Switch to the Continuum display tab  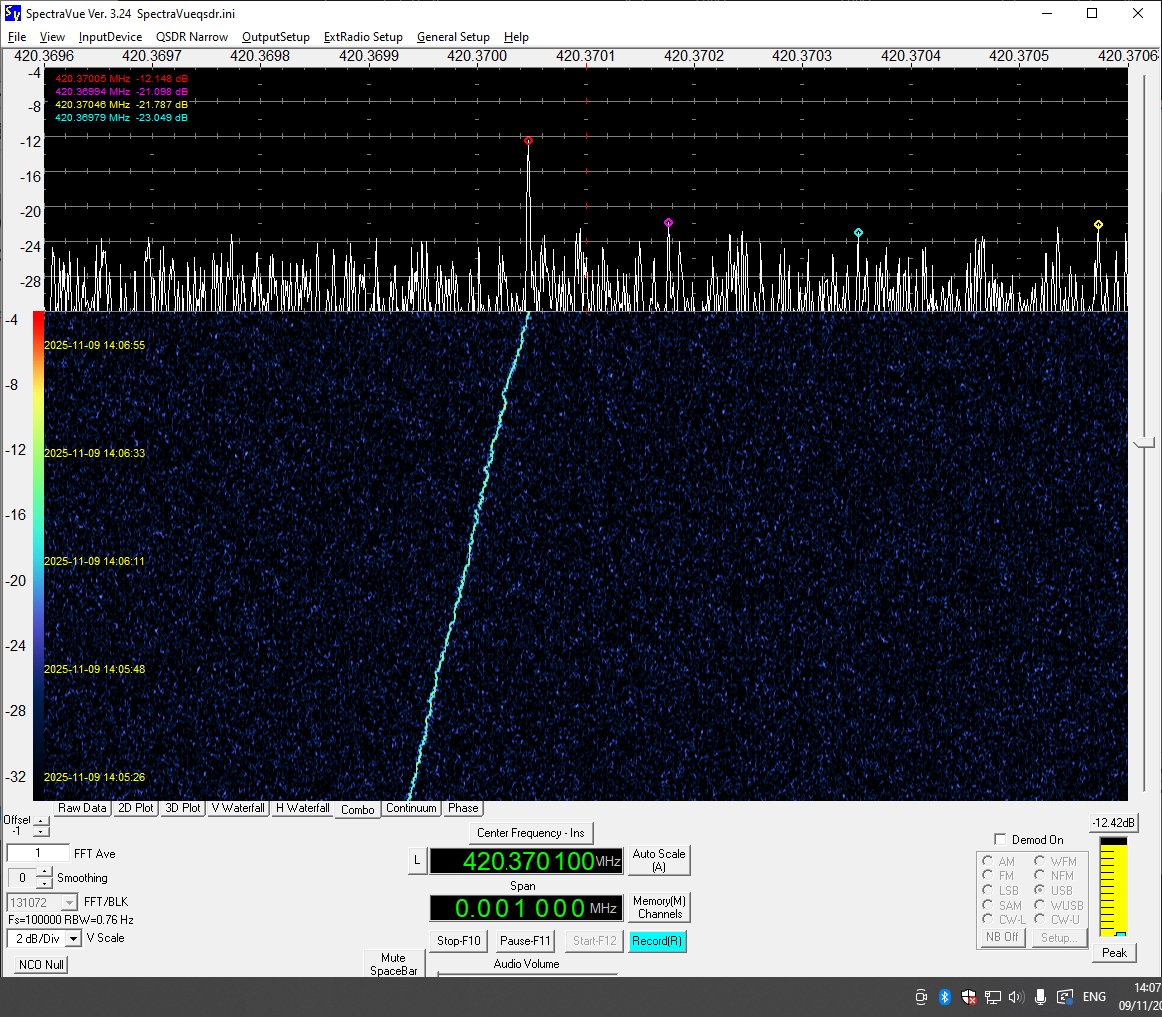411,808
